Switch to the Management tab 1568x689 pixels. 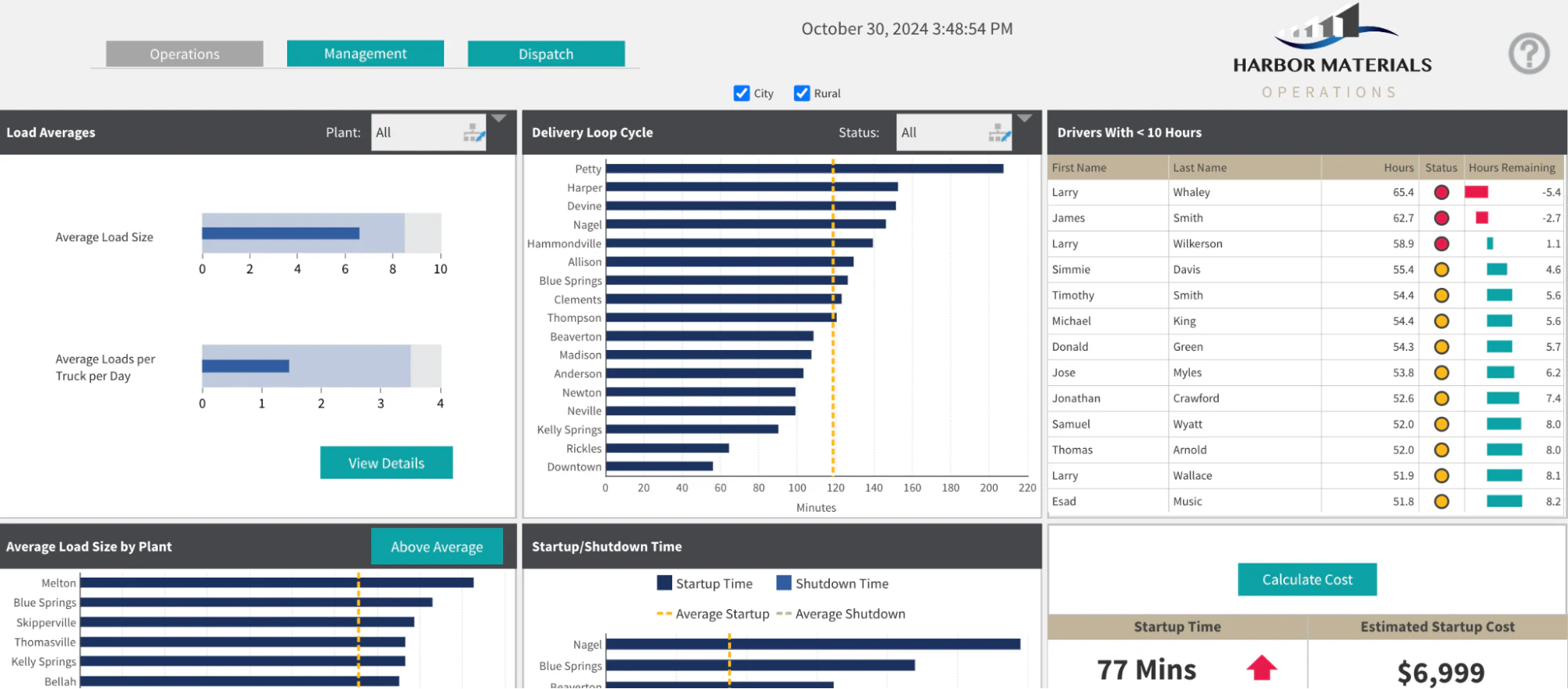(x=366, y=53)
